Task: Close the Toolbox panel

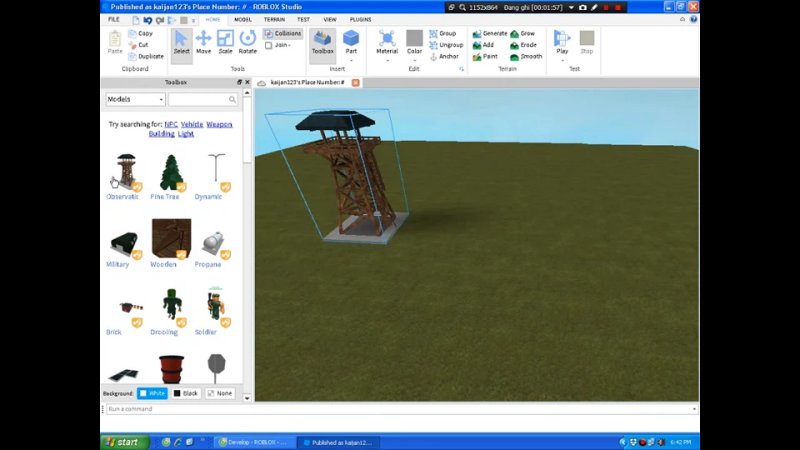Action: click(247, 82)
